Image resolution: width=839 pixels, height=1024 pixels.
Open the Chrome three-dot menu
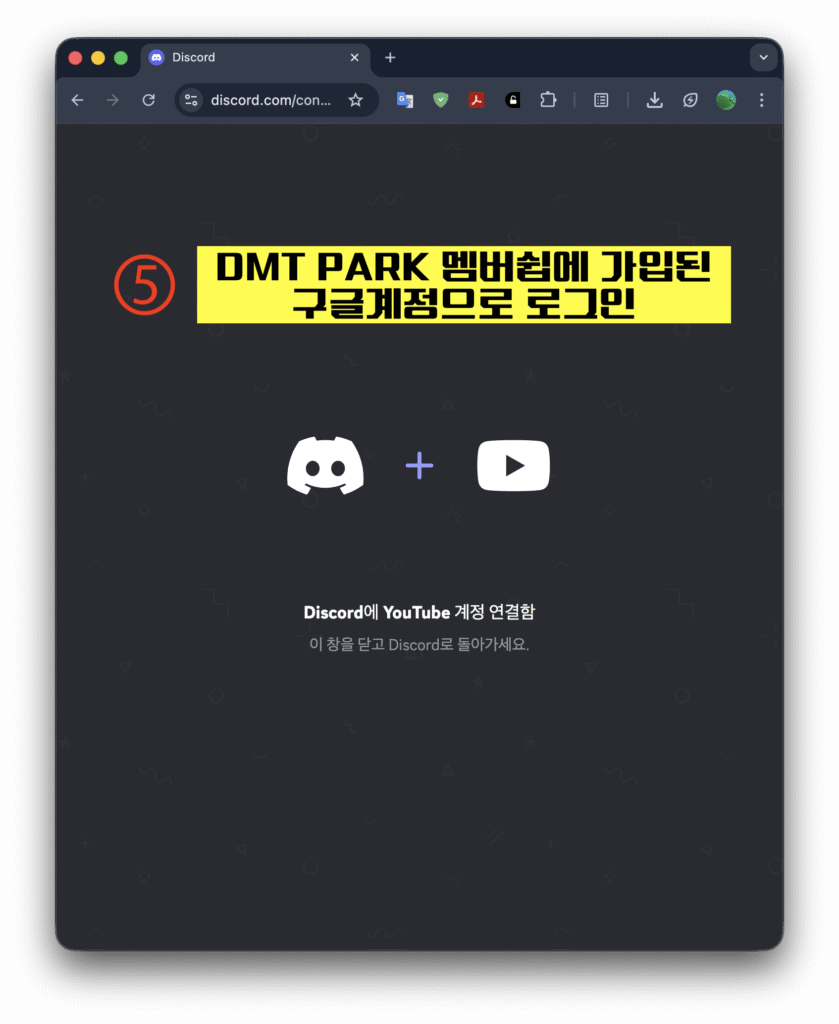(762, 100)
